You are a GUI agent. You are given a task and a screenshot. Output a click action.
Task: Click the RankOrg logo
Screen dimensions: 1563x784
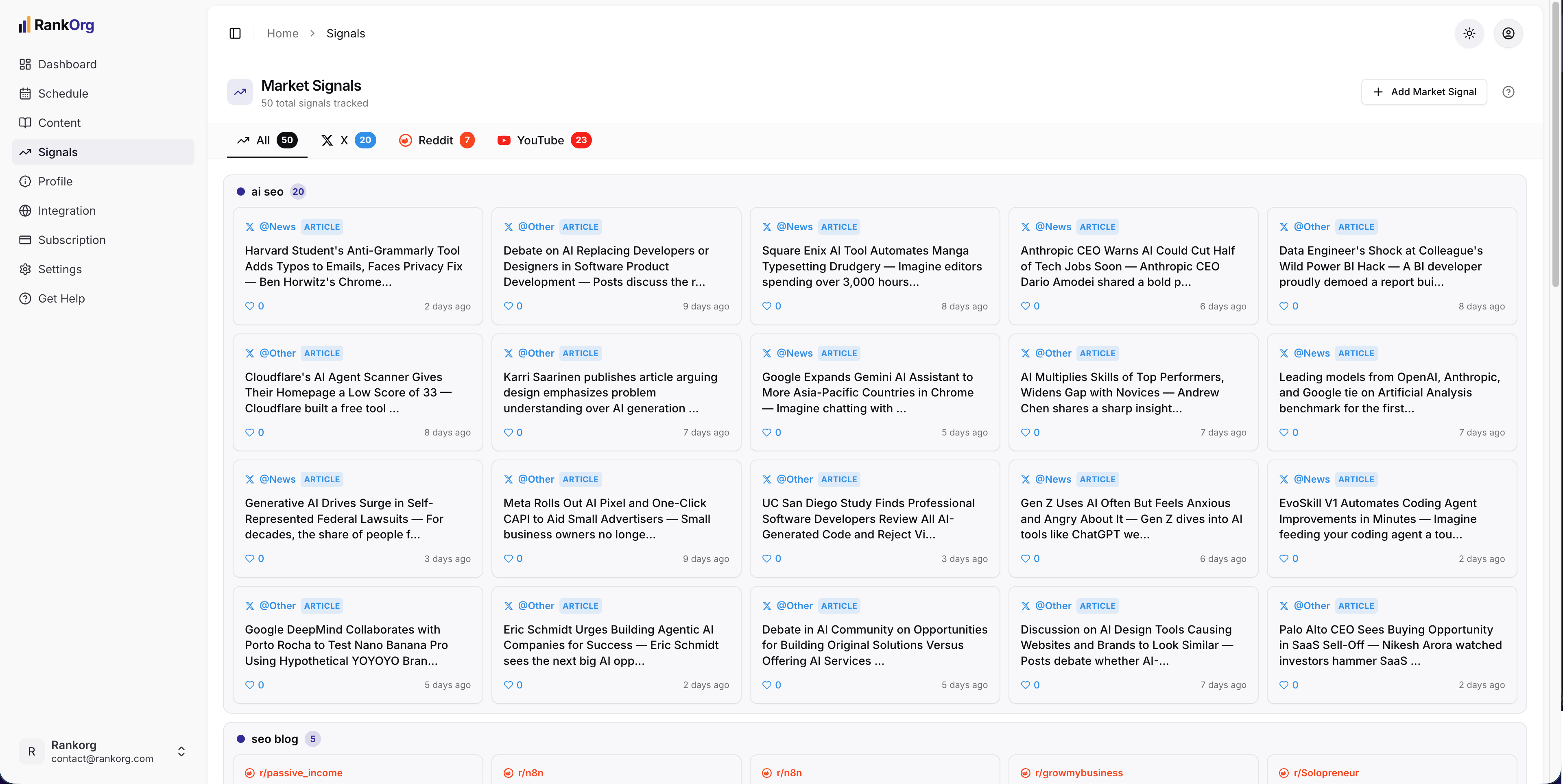point(56,25)
